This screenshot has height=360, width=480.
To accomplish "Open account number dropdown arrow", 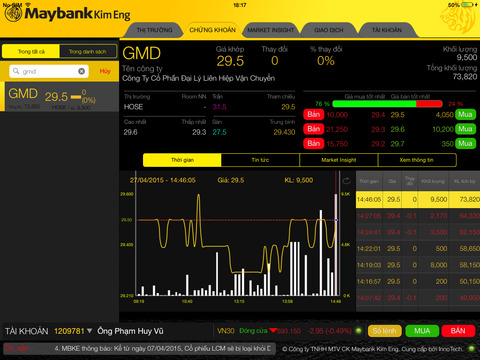I will (89, 331).
